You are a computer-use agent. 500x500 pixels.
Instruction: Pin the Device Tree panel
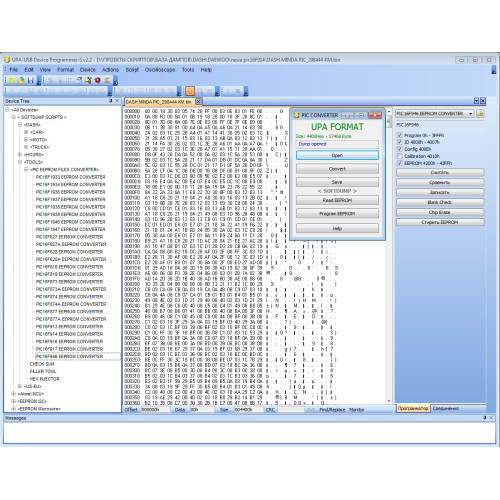click(111, 101)
